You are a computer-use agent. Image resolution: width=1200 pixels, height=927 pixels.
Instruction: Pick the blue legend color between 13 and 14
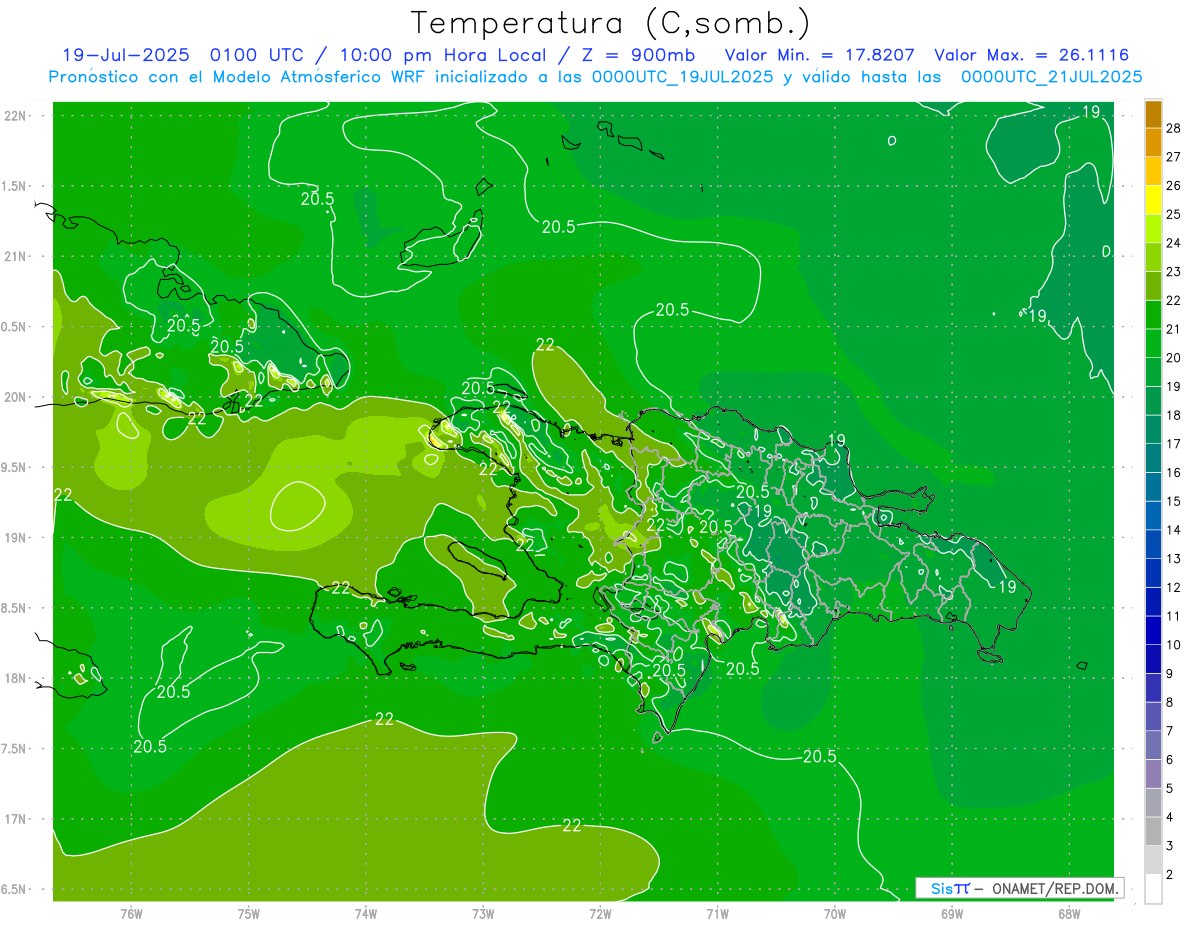click(x=1153, y=545)
